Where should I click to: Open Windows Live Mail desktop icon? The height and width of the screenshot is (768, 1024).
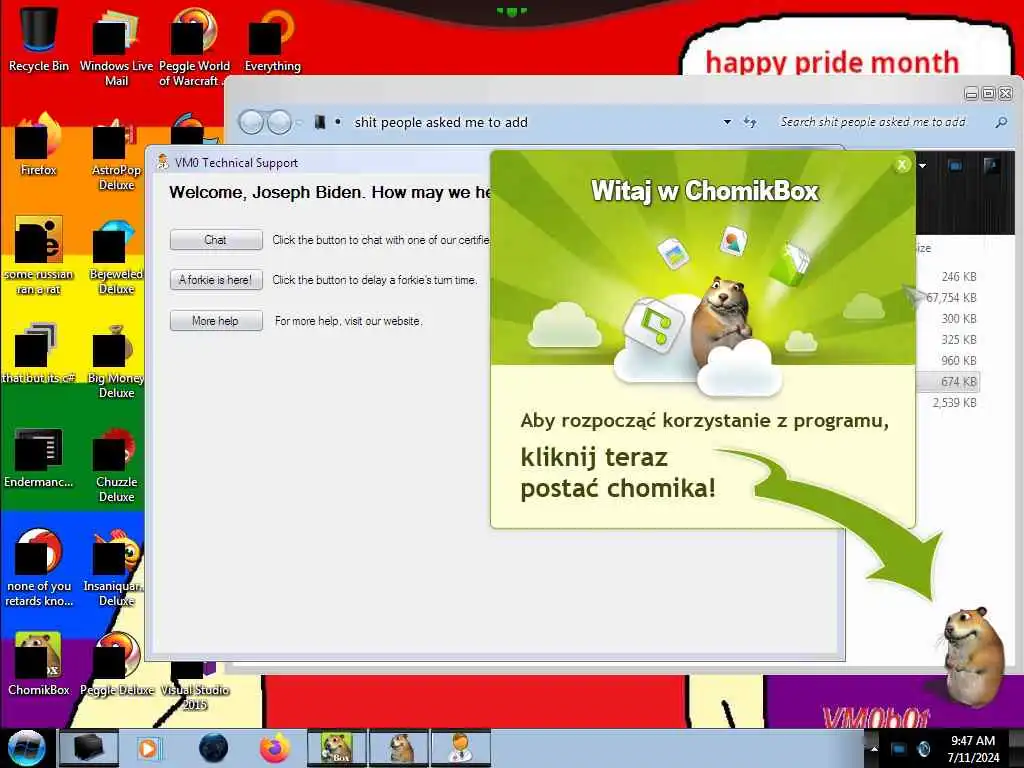[x=116, y=47]
